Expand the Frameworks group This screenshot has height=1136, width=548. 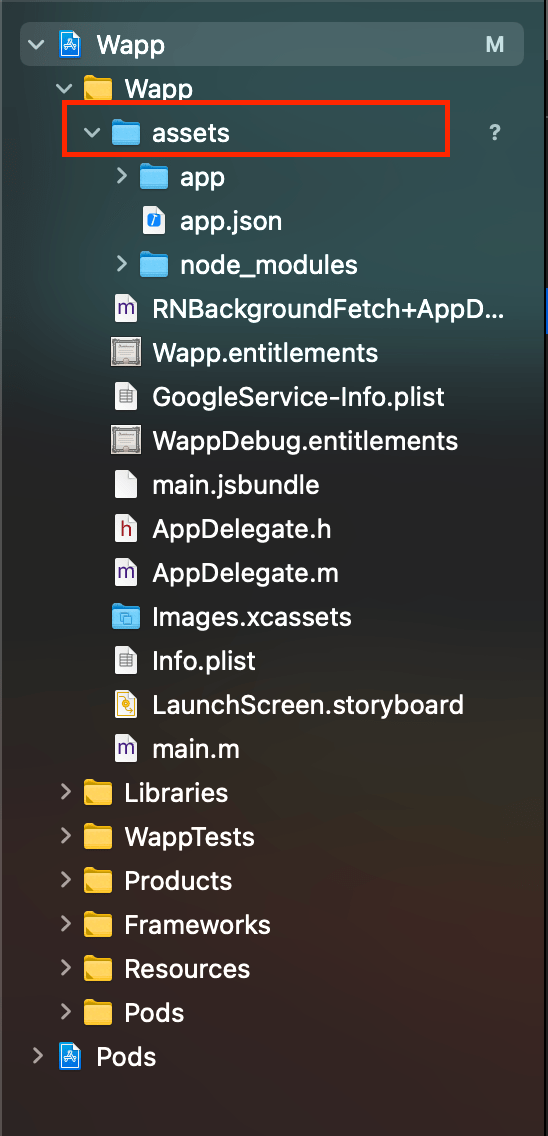(x=66, y=924)
